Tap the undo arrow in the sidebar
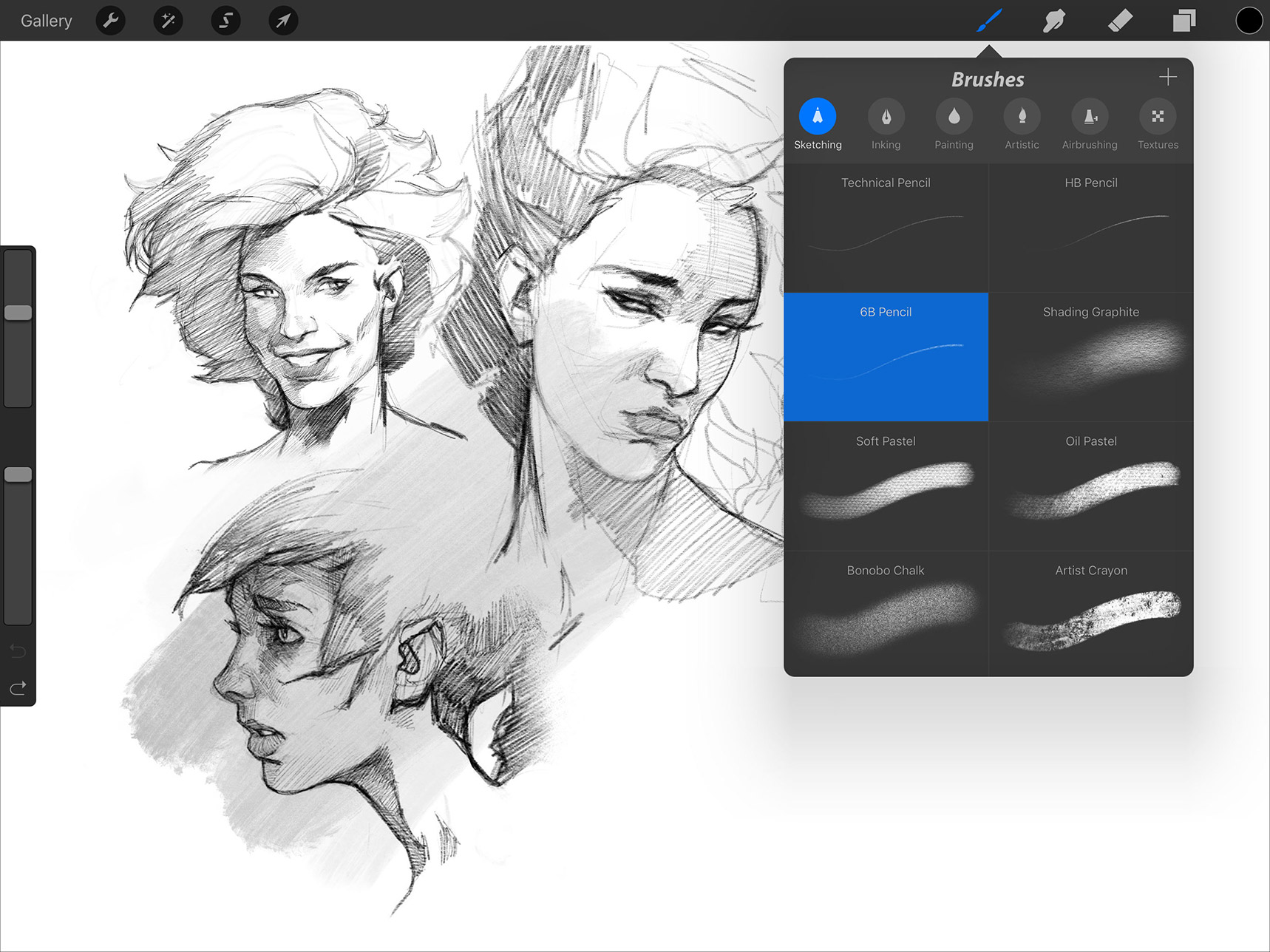The height and width of the screenshot is (952, 1270). tap(18, 650)
